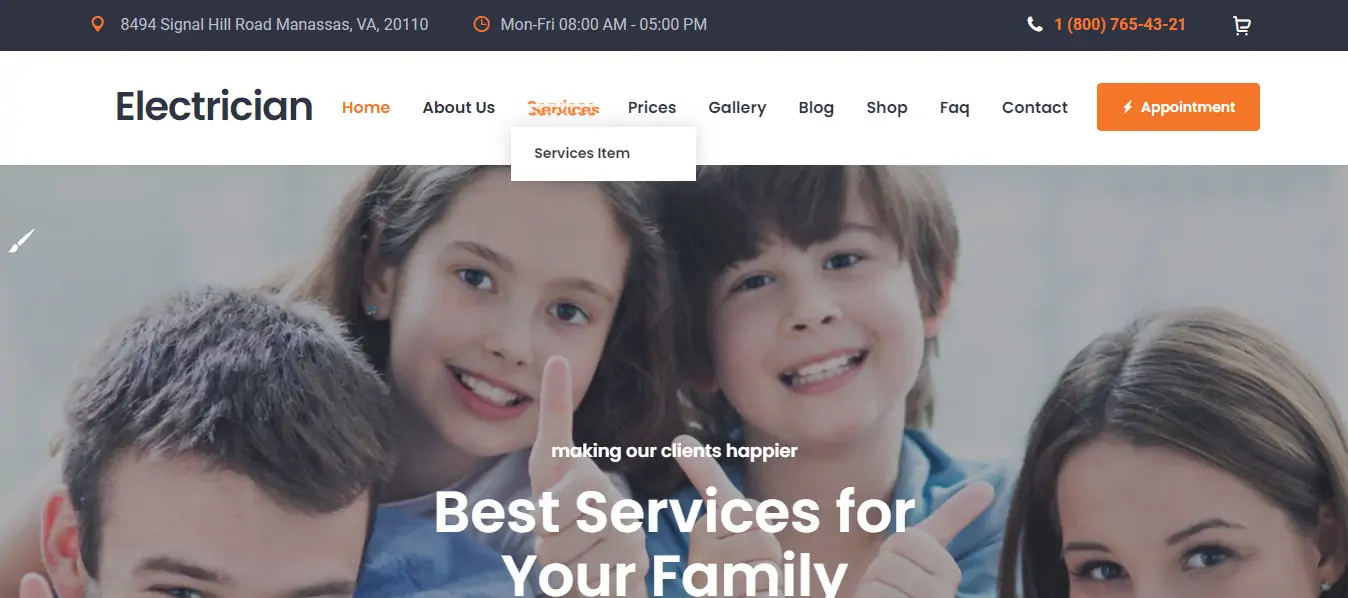
Task: Click the phone handset icon
Action: (1035, 24)
